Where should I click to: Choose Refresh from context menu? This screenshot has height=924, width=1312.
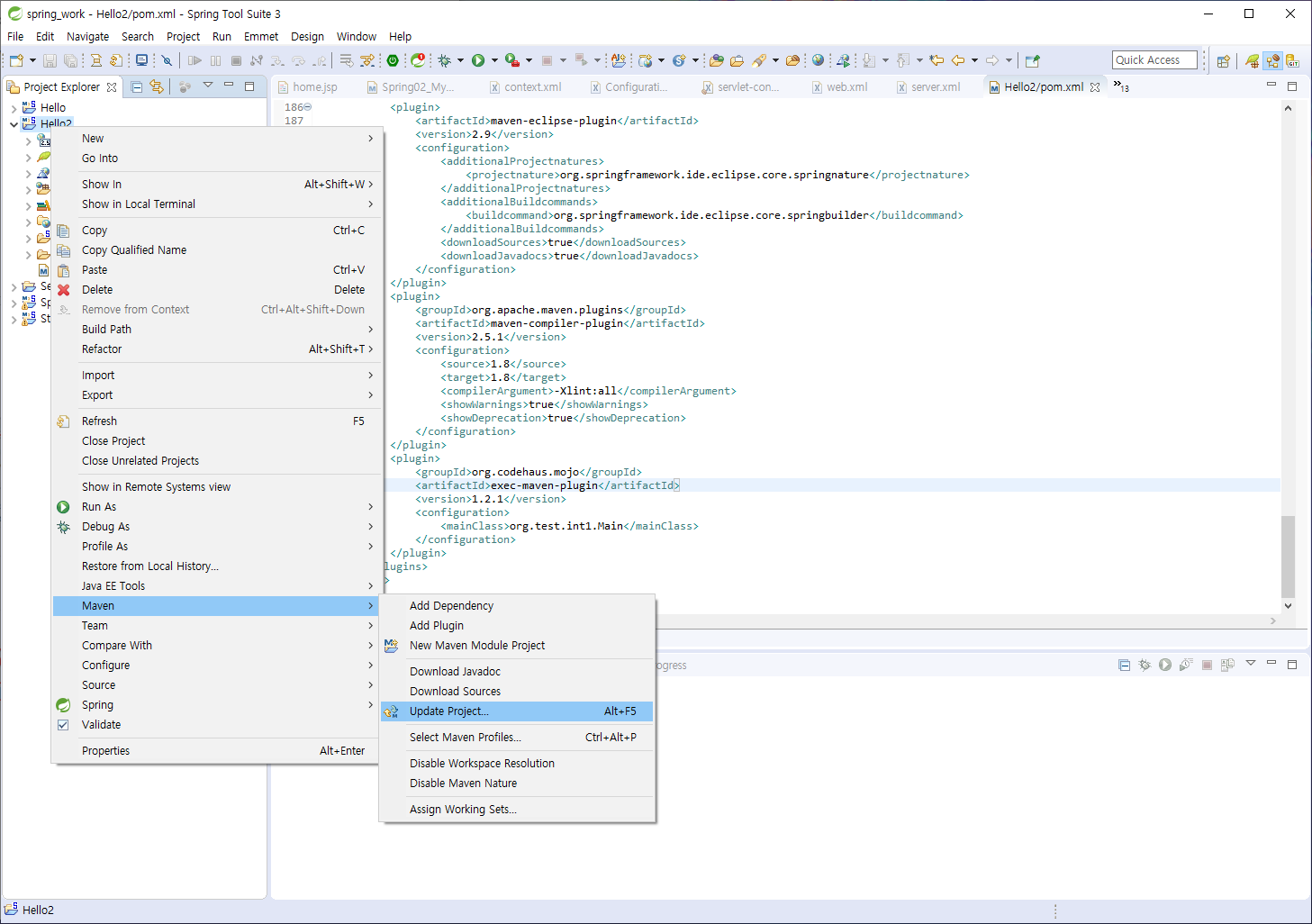tap(216, 421)
